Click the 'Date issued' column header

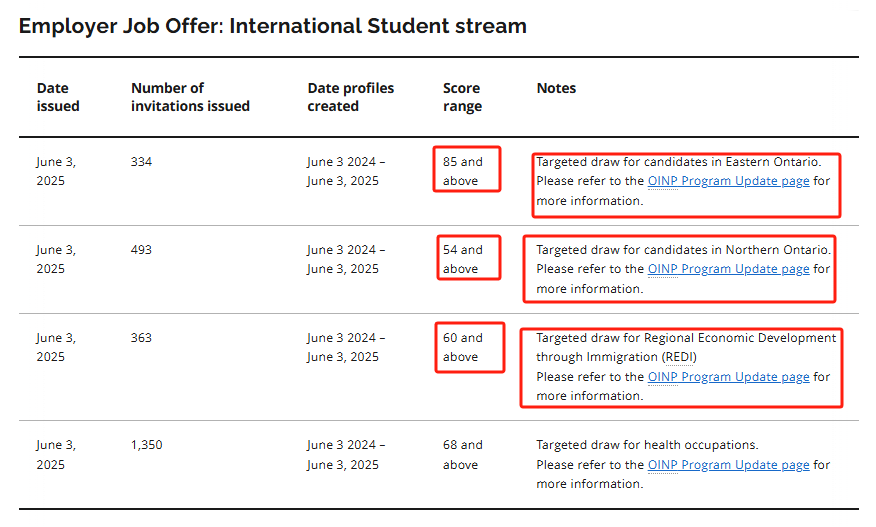pyautogui.click(x=58, y=97)
